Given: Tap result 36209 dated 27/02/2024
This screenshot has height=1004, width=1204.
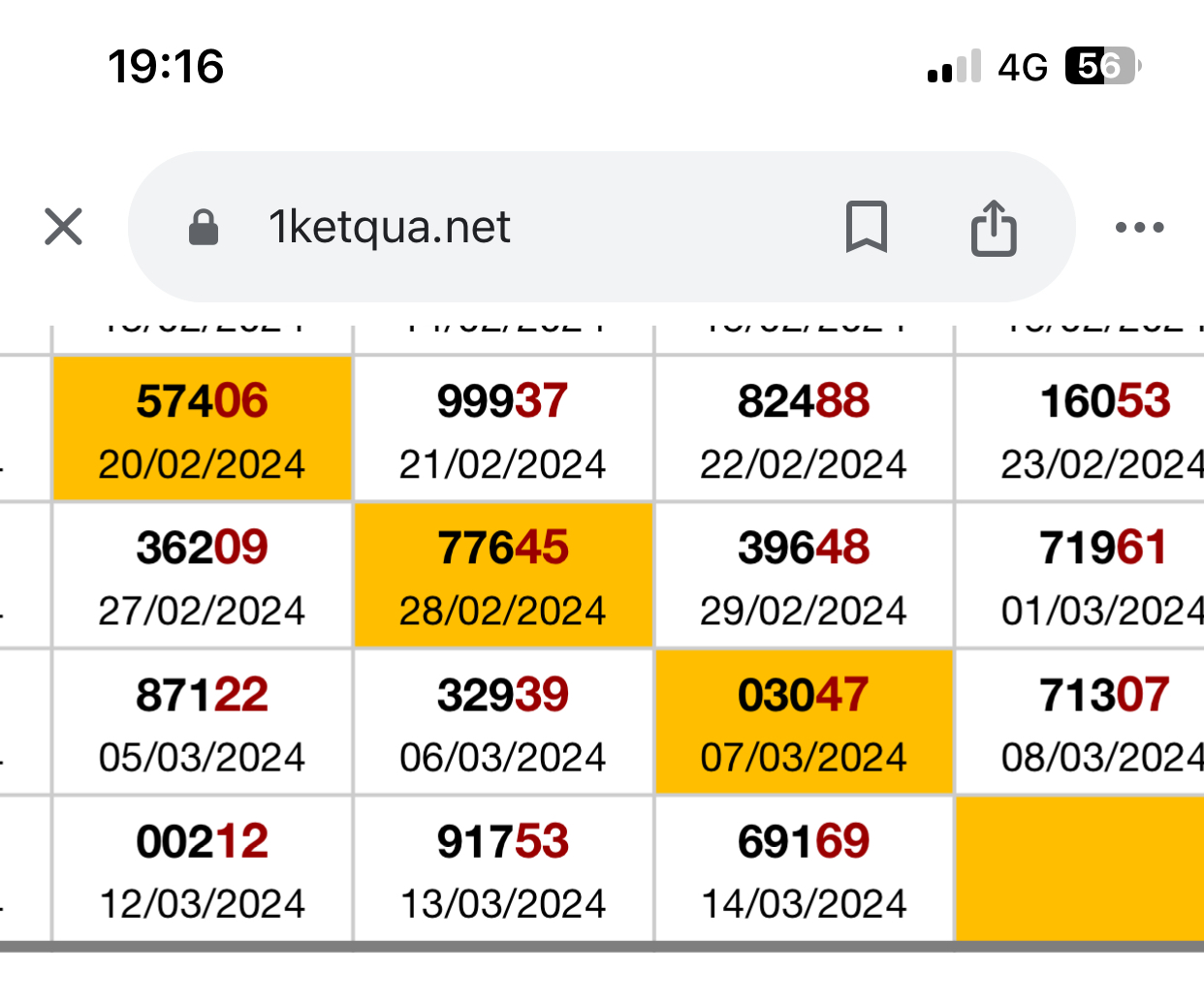Looking at the screenshot, I should point(202,575).
